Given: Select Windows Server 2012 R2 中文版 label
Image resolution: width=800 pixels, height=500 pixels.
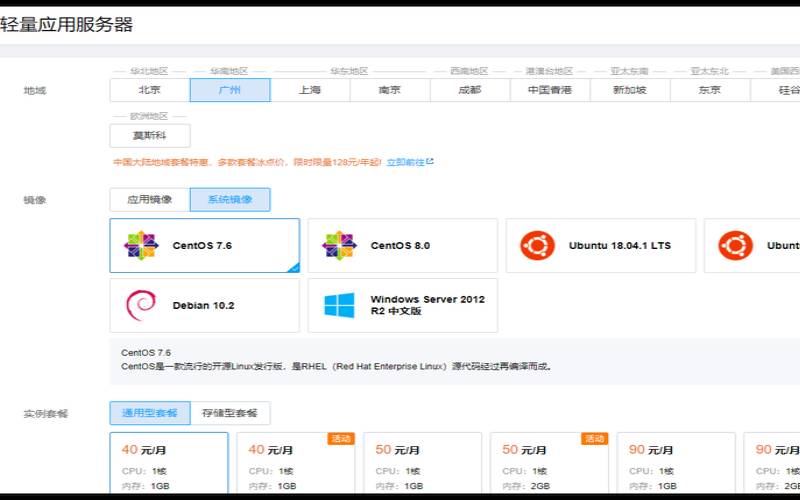Looking at the screenshot, I should pos(428,305).
